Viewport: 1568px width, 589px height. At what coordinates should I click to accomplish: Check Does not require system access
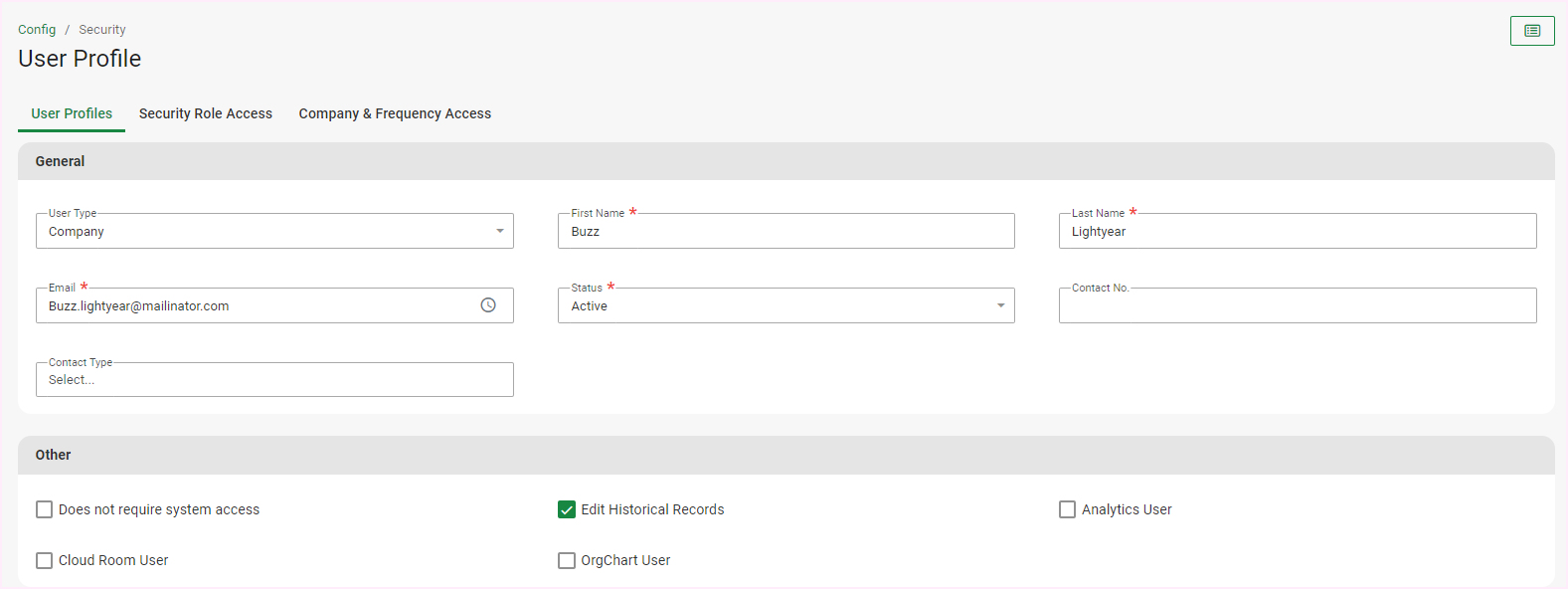pos(45,509)
